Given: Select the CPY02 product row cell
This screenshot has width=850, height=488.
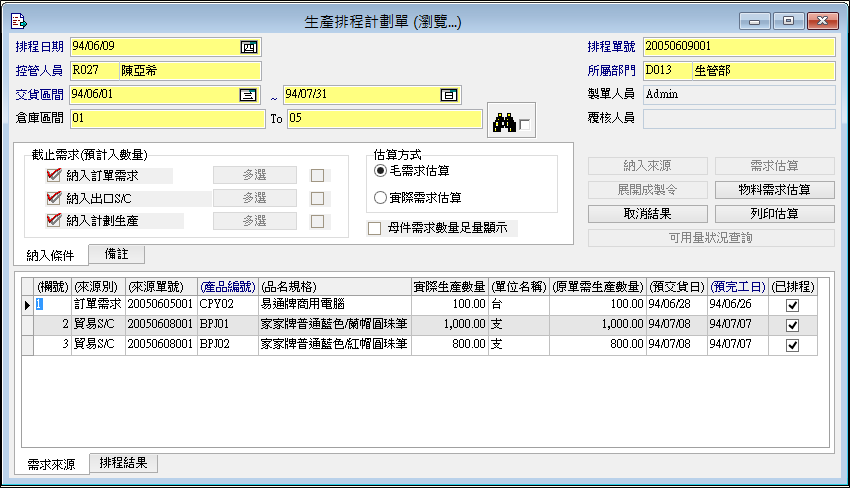Looking at the screenshot, I should 226,304.
